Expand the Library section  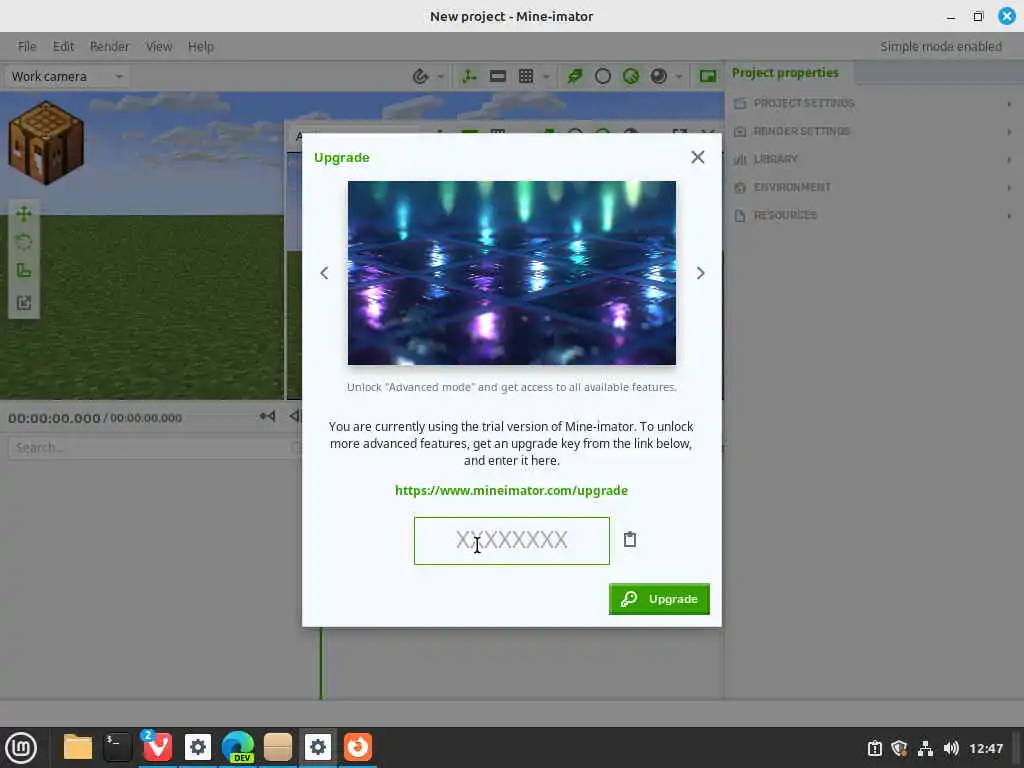[x=874, y=159]
